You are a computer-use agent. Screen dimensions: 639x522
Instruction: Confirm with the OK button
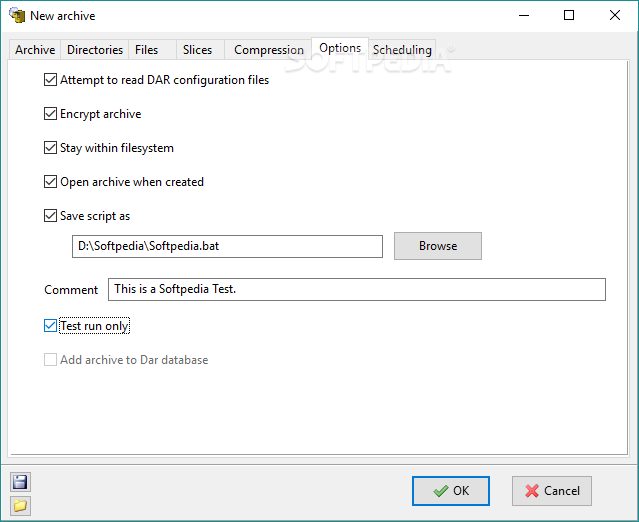451,491
